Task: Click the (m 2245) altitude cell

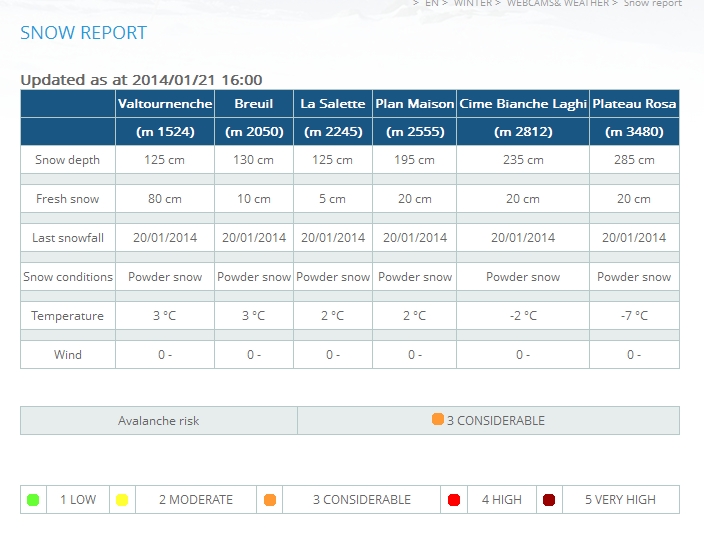Action: tap(333, 132)
